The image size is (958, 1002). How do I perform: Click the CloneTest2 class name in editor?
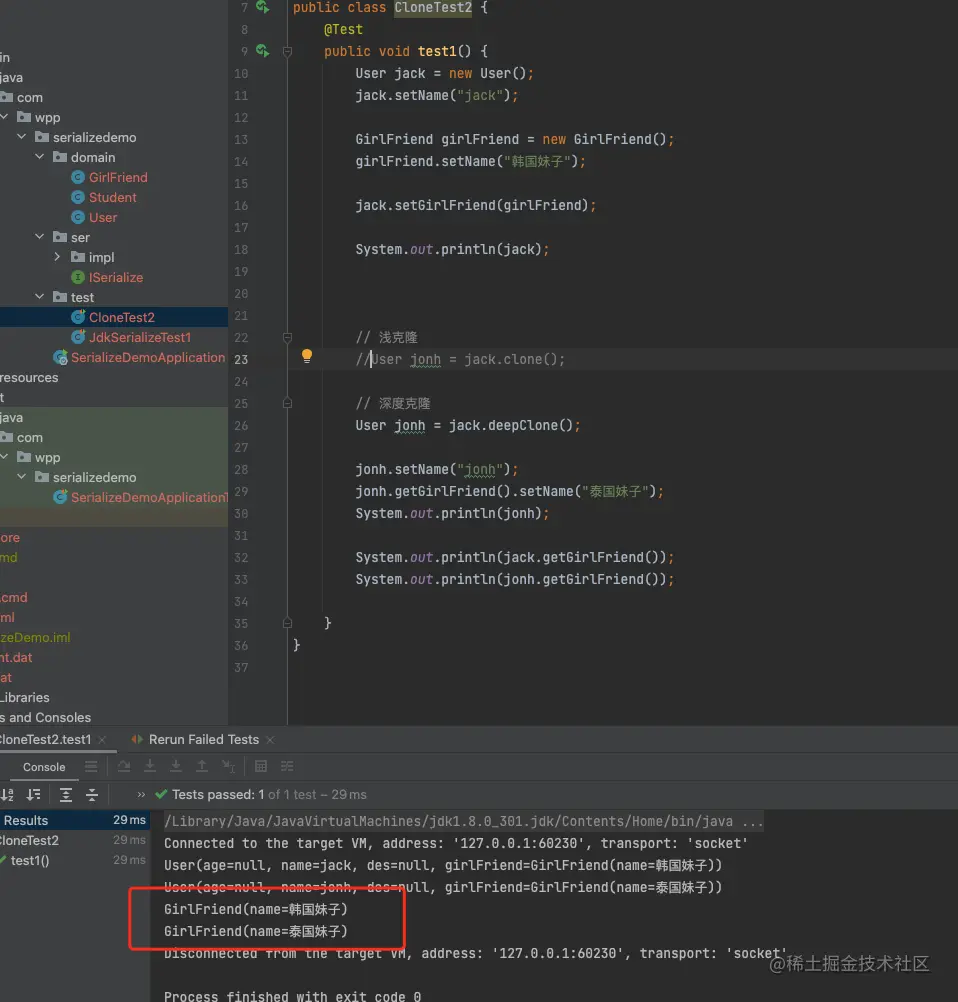click(433, 8)
